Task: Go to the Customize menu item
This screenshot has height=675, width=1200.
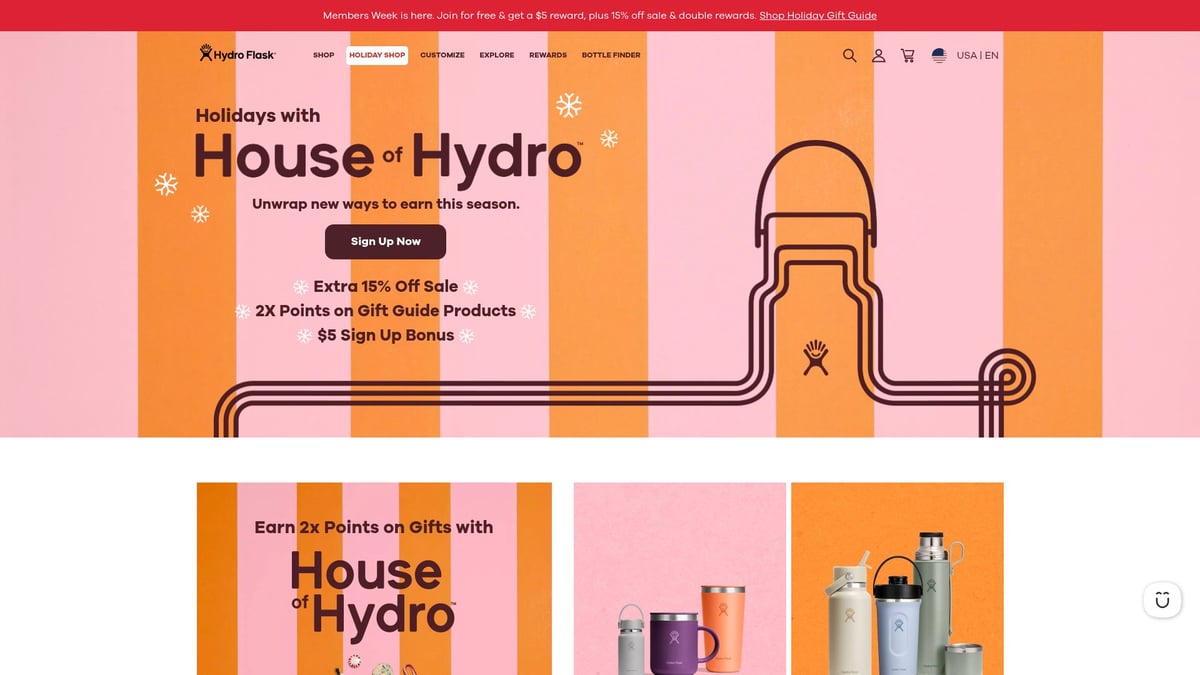Action: coord(442,56)
